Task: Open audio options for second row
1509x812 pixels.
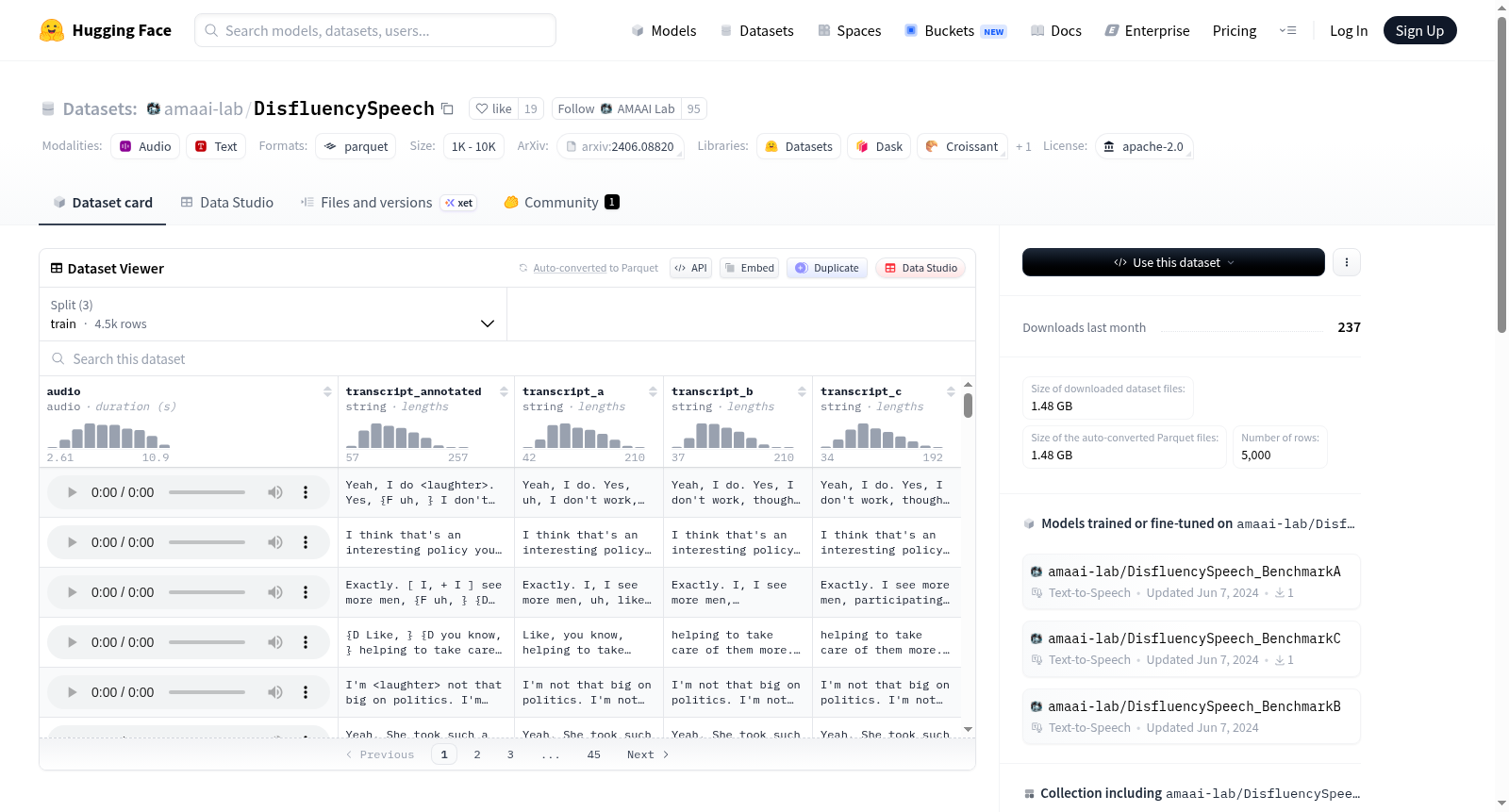Action: point(305,542)
